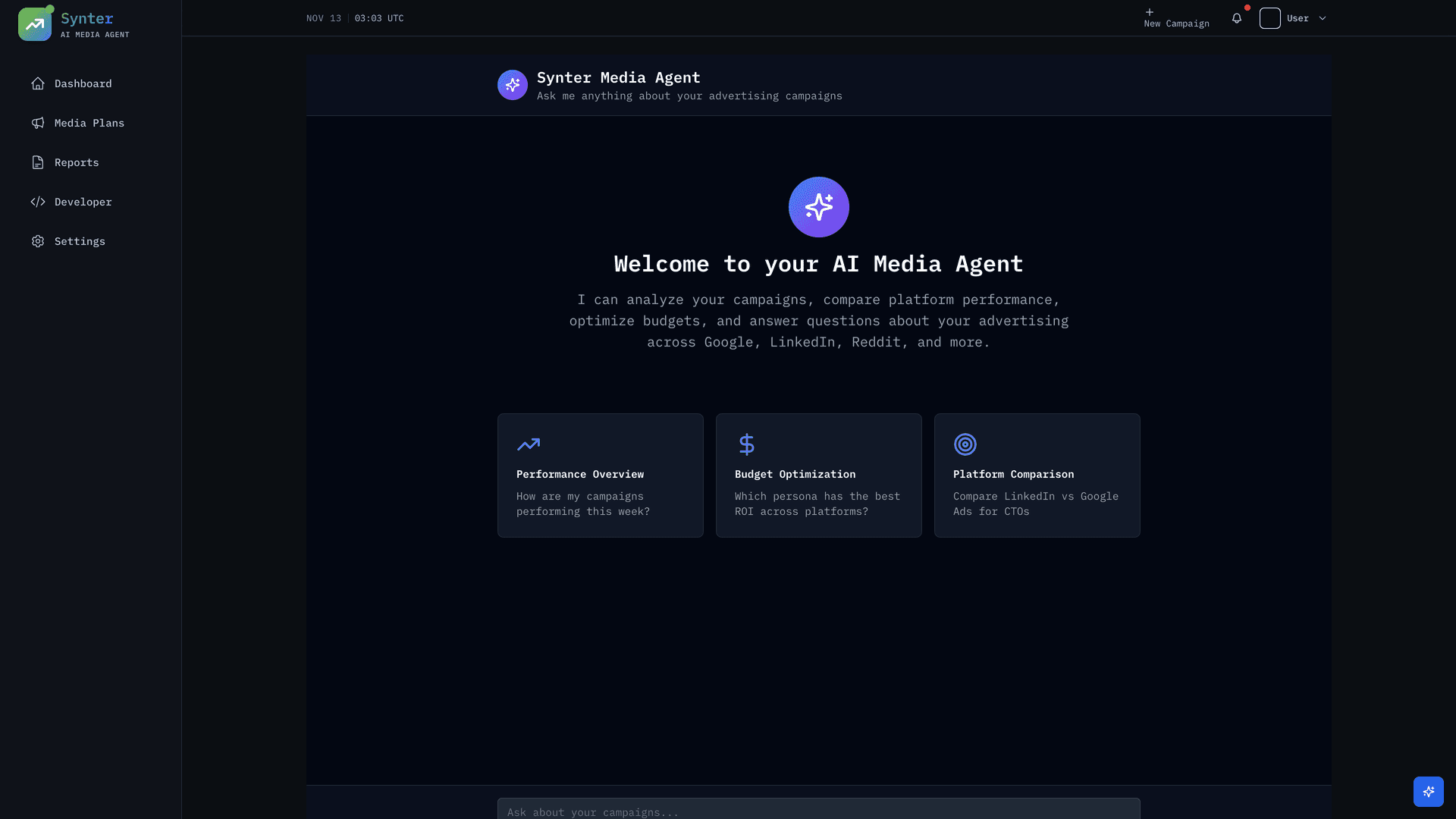Click the Media Plans megaphone icon
Screen dimensions: 1456x819
pos(38,123)
